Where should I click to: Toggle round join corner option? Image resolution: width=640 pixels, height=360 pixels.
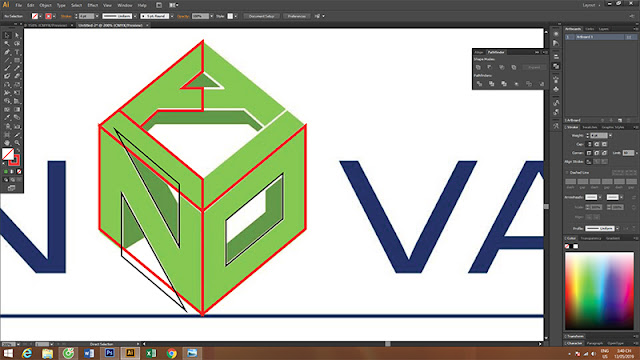[x=596, y=153]
